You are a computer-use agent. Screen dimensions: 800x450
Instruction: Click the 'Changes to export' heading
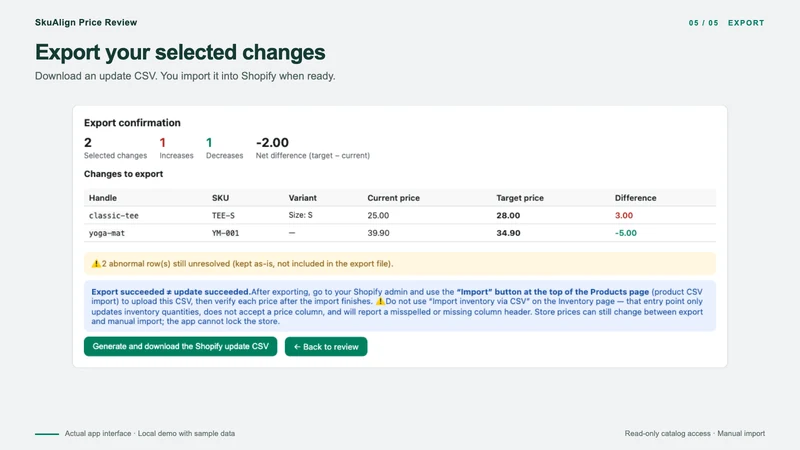point(123,174)
